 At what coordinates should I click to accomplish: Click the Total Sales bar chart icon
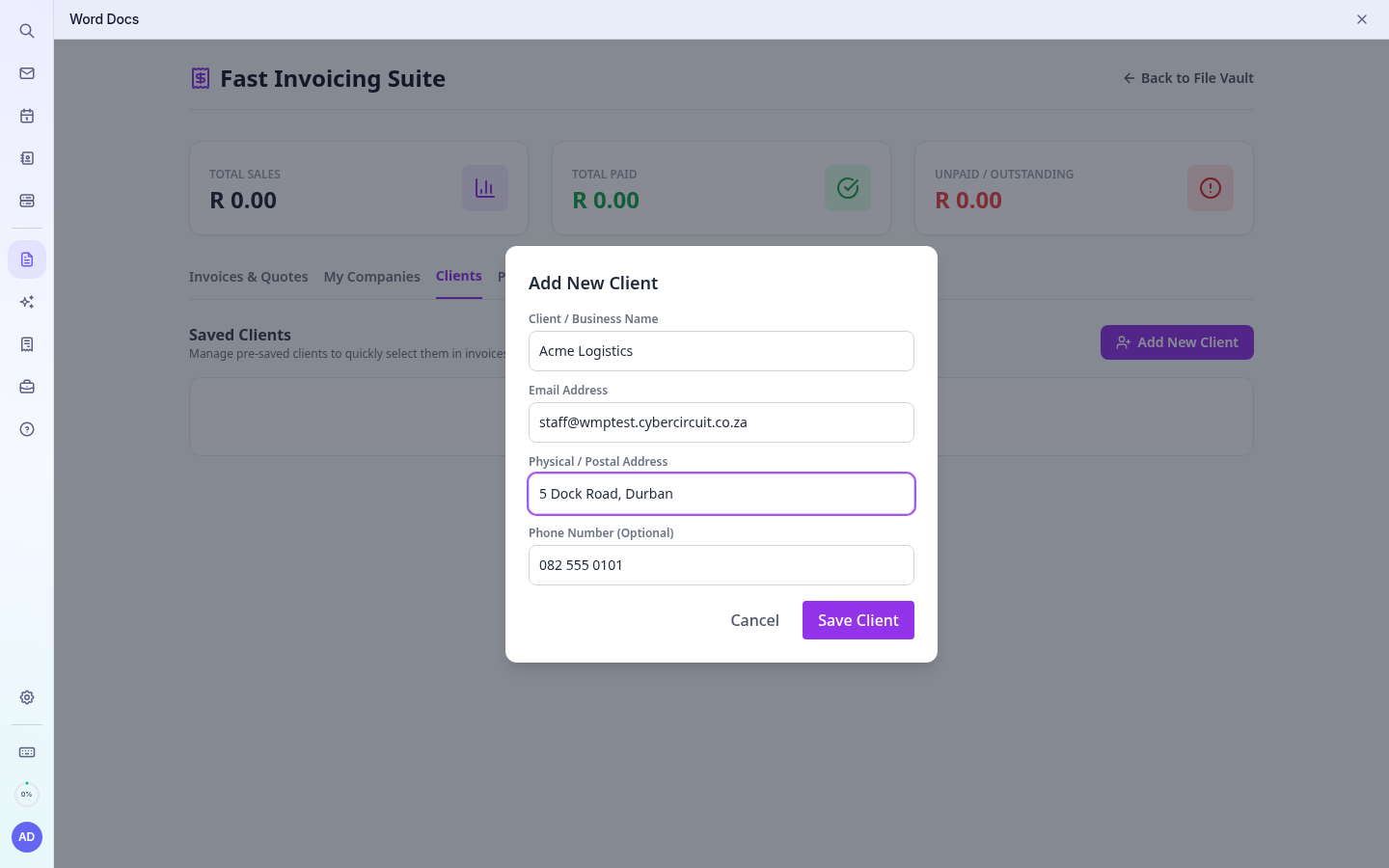tap(485, 188)
